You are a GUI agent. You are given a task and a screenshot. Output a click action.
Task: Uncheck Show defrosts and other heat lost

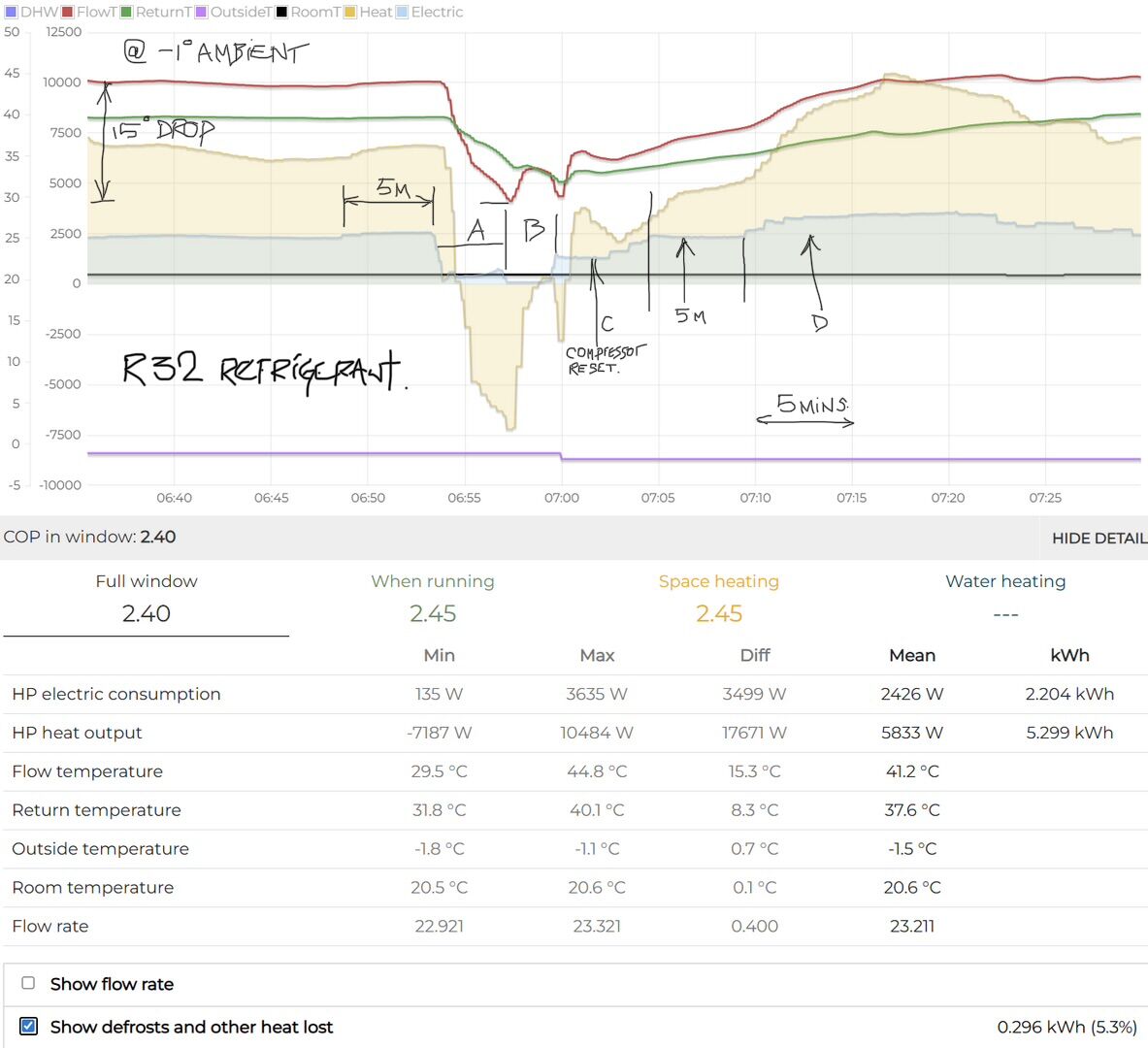(x=29, y=1026)
